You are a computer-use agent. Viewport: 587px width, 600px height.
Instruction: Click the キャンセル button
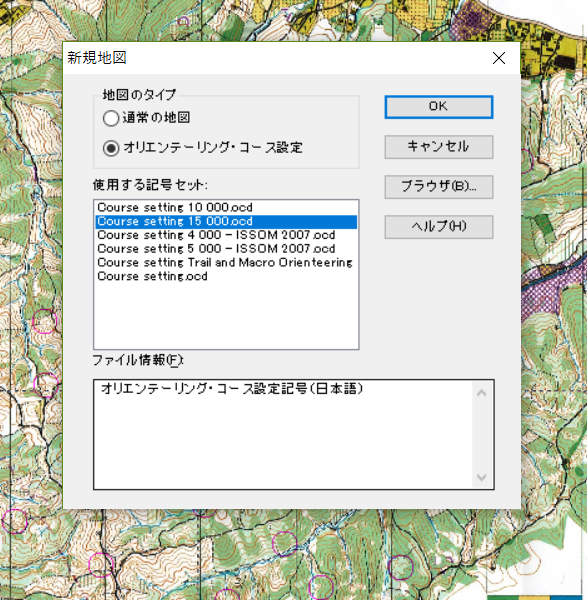[439, 147]
